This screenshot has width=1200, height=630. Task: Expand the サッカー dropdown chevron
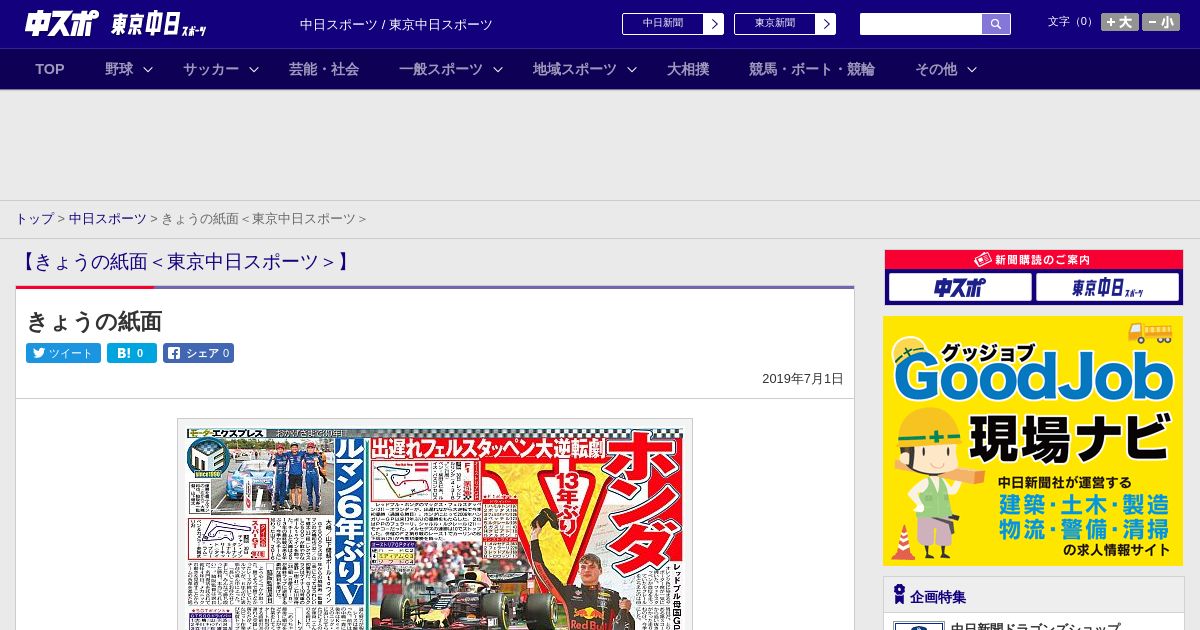[254, 69]
